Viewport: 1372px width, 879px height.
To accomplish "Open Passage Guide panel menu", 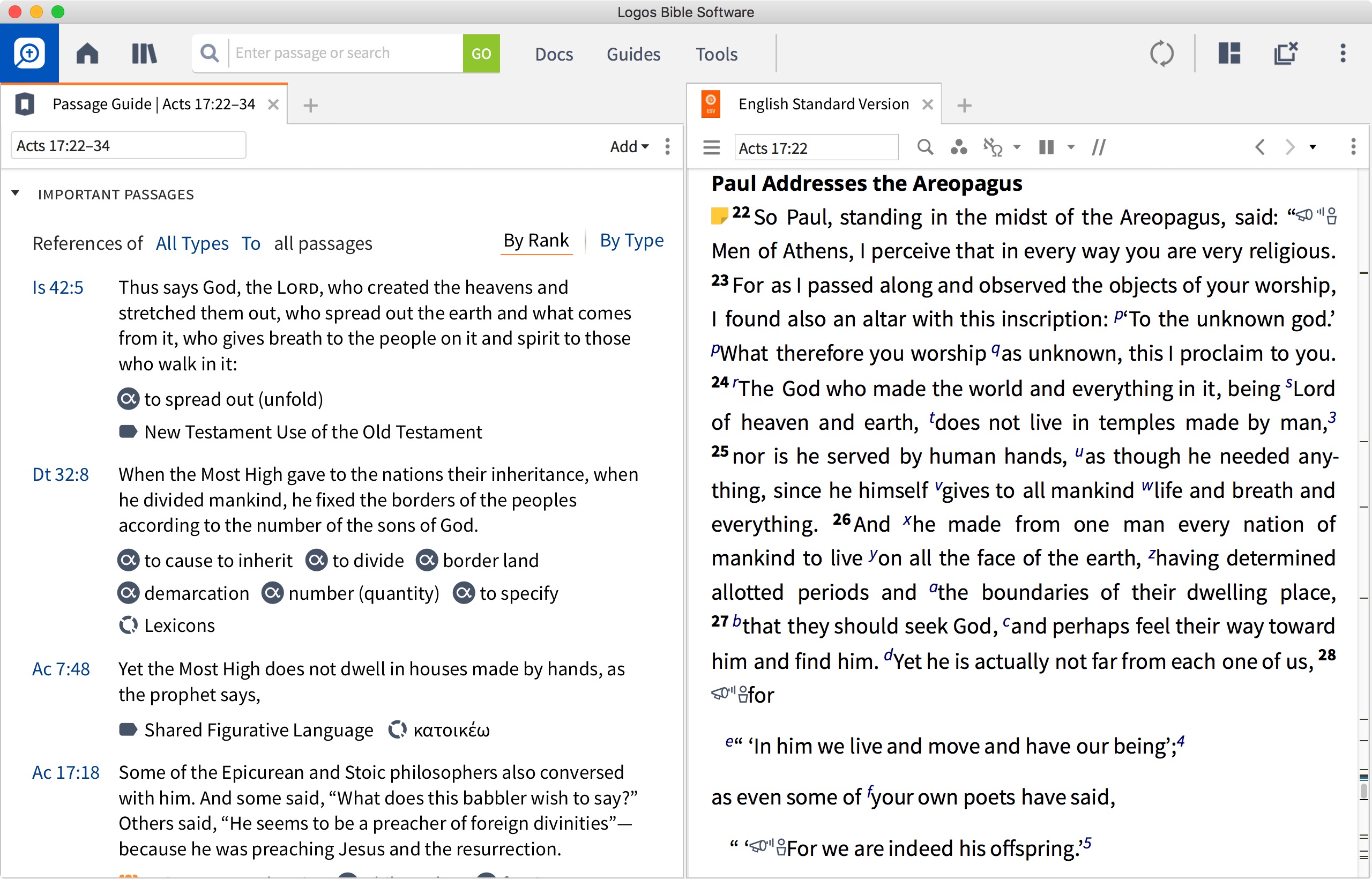I will coord(667,147).
